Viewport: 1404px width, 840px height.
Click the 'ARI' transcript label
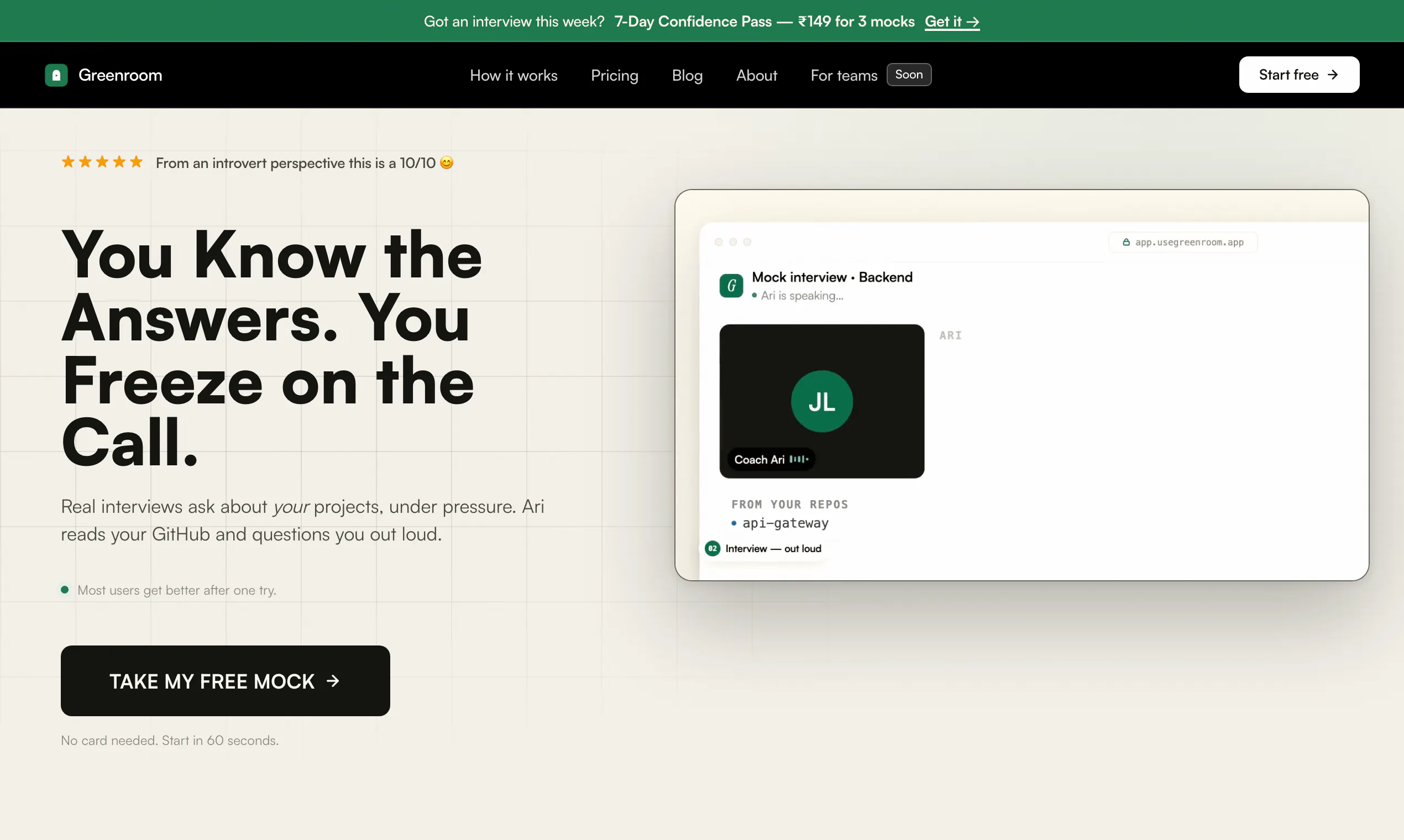pyautogui.click(x=950, y=335)
